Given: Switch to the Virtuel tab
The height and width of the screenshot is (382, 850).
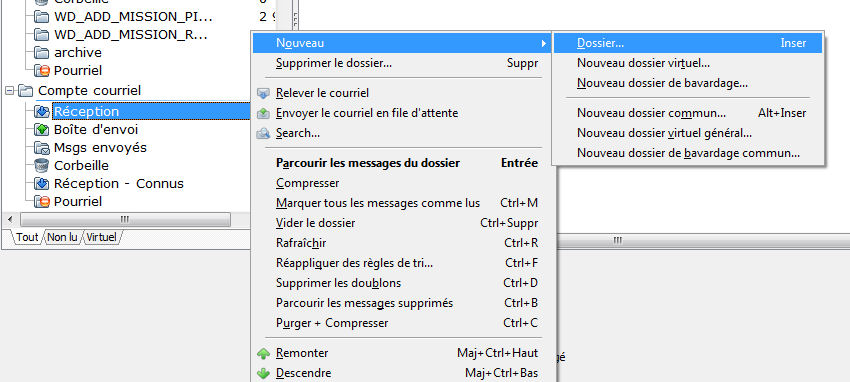Looking at the screenshot, I should [x=102, y=237].
